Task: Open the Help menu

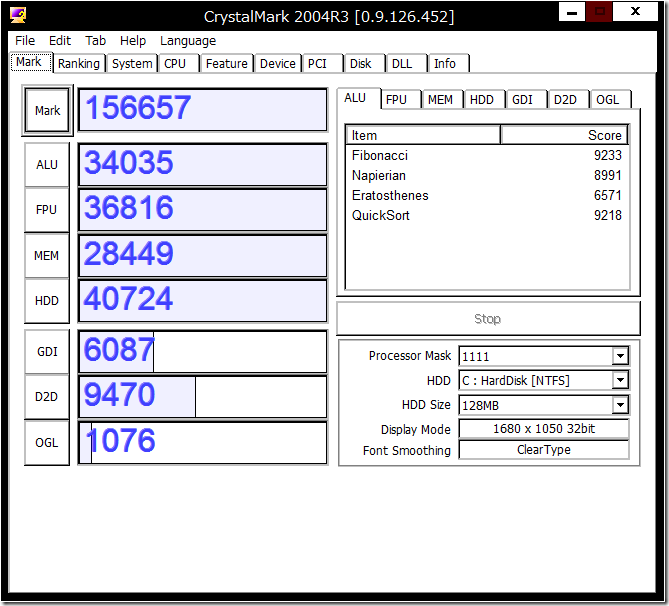Action: [133, 41]
